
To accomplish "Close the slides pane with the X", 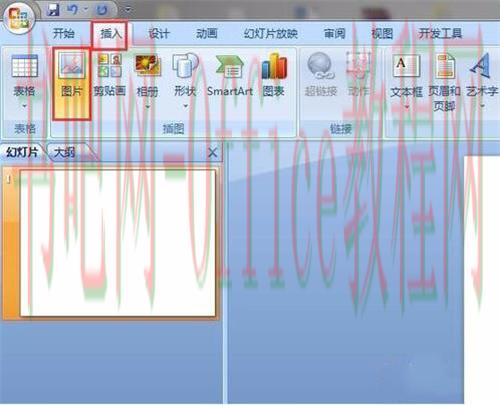I will point(212,153).
